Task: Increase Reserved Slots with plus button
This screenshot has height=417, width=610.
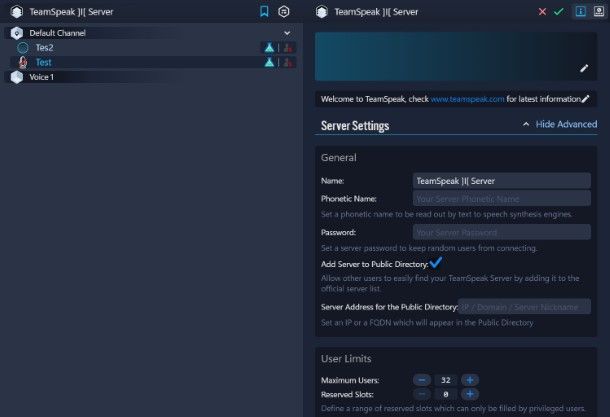Action: (x=470, y=394)
